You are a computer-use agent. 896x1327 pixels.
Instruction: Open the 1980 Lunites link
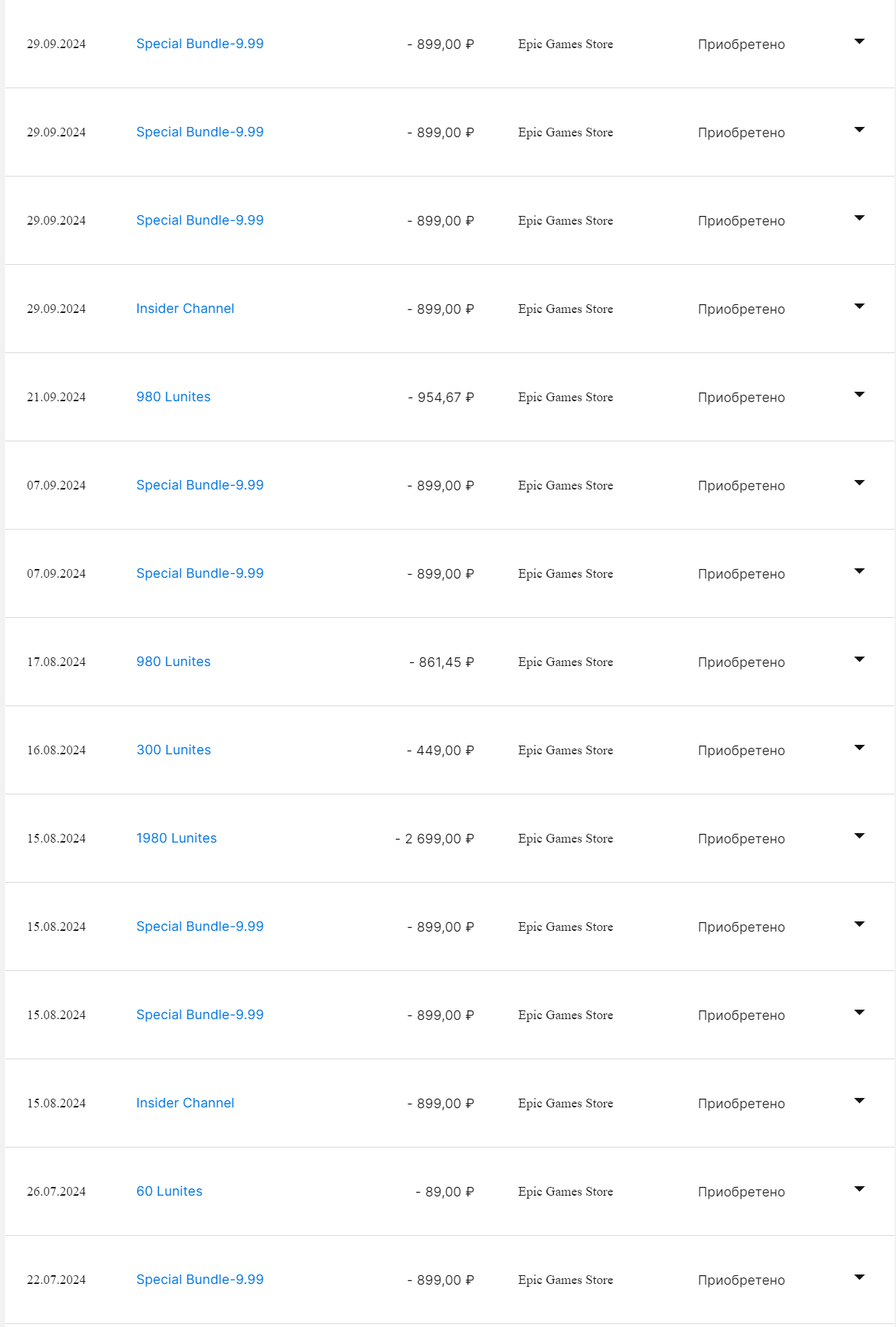pos(177,838)
